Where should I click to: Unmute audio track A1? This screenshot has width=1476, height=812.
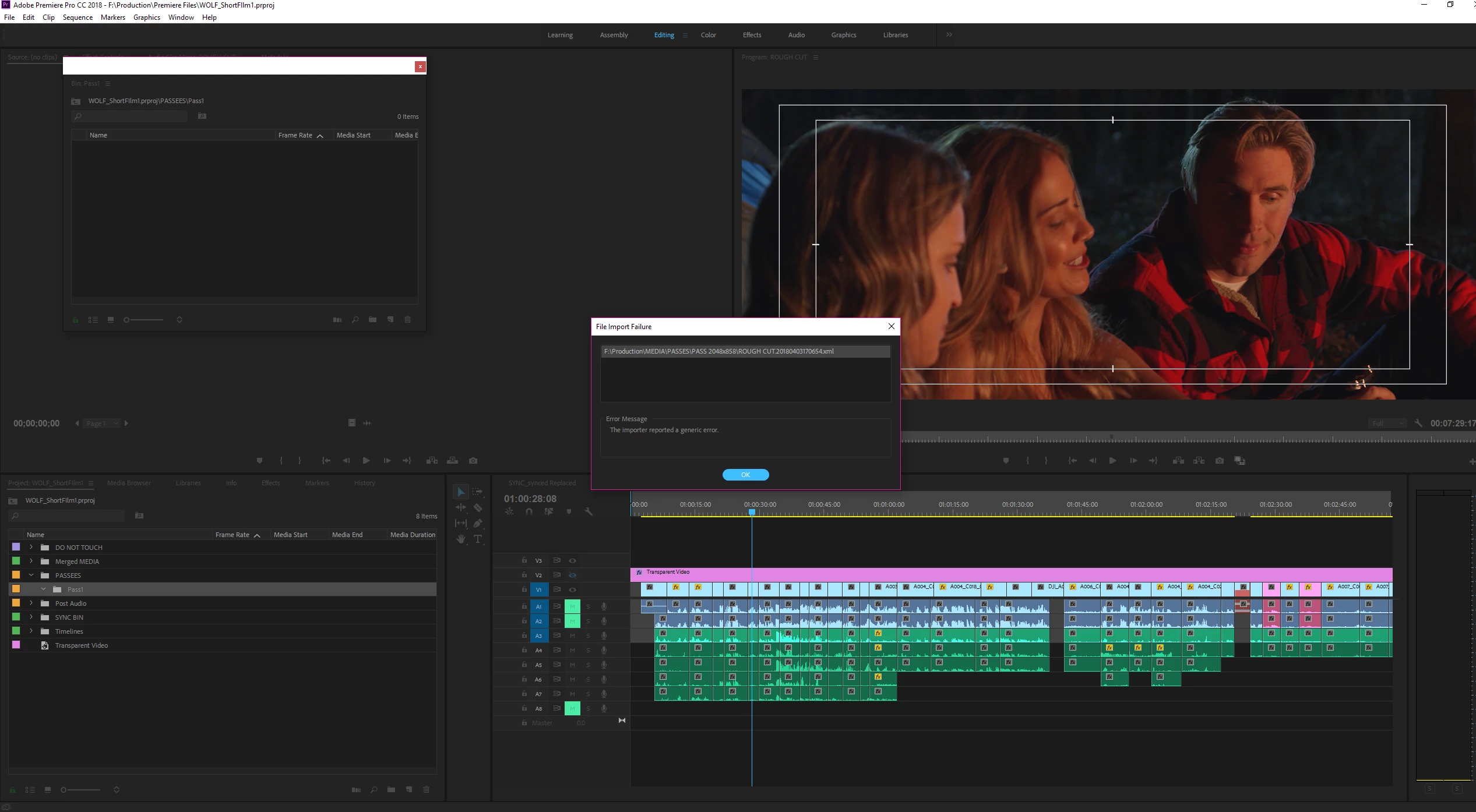[572, 606]
